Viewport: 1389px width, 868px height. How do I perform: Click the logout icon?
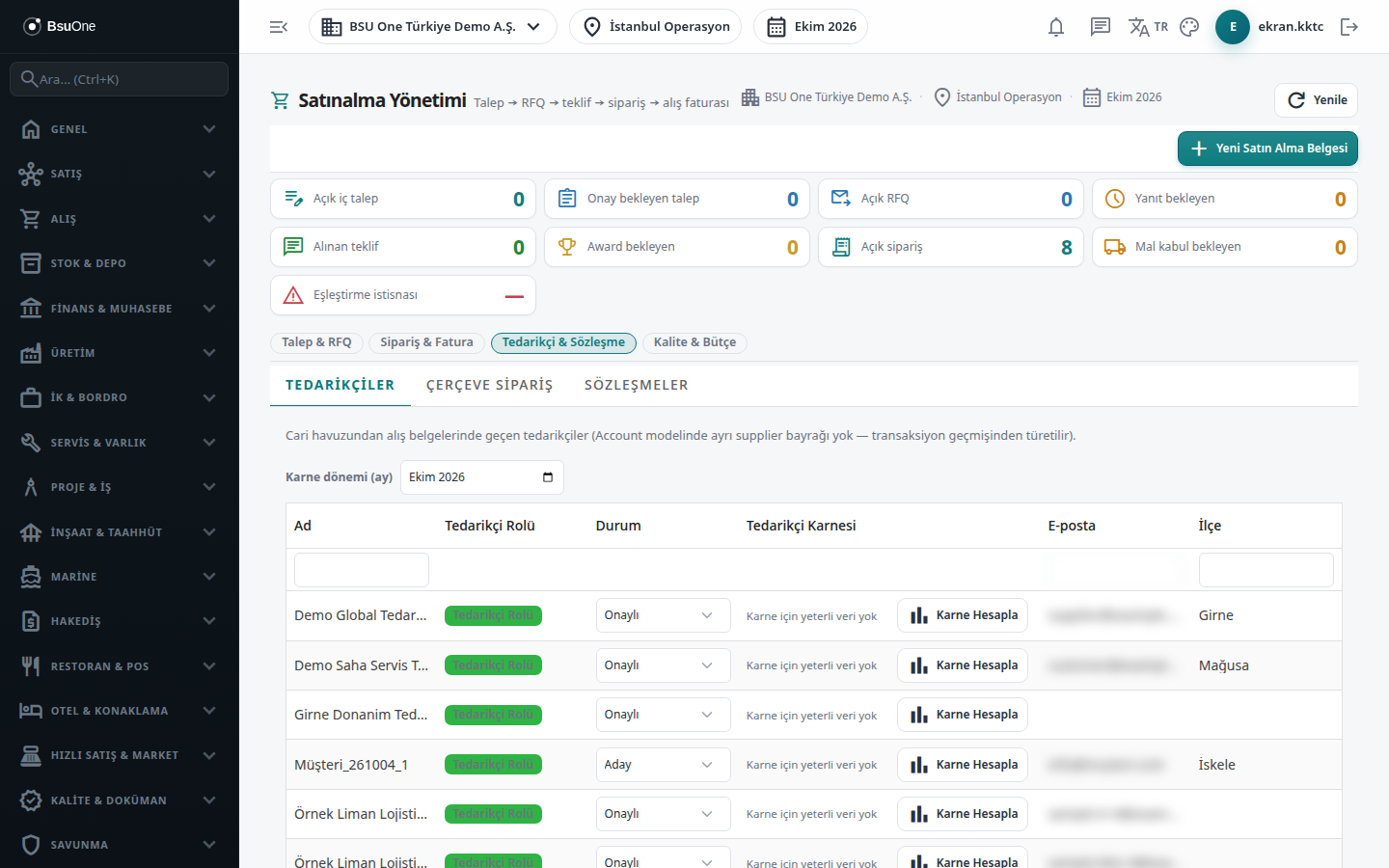coord(1349,27)
